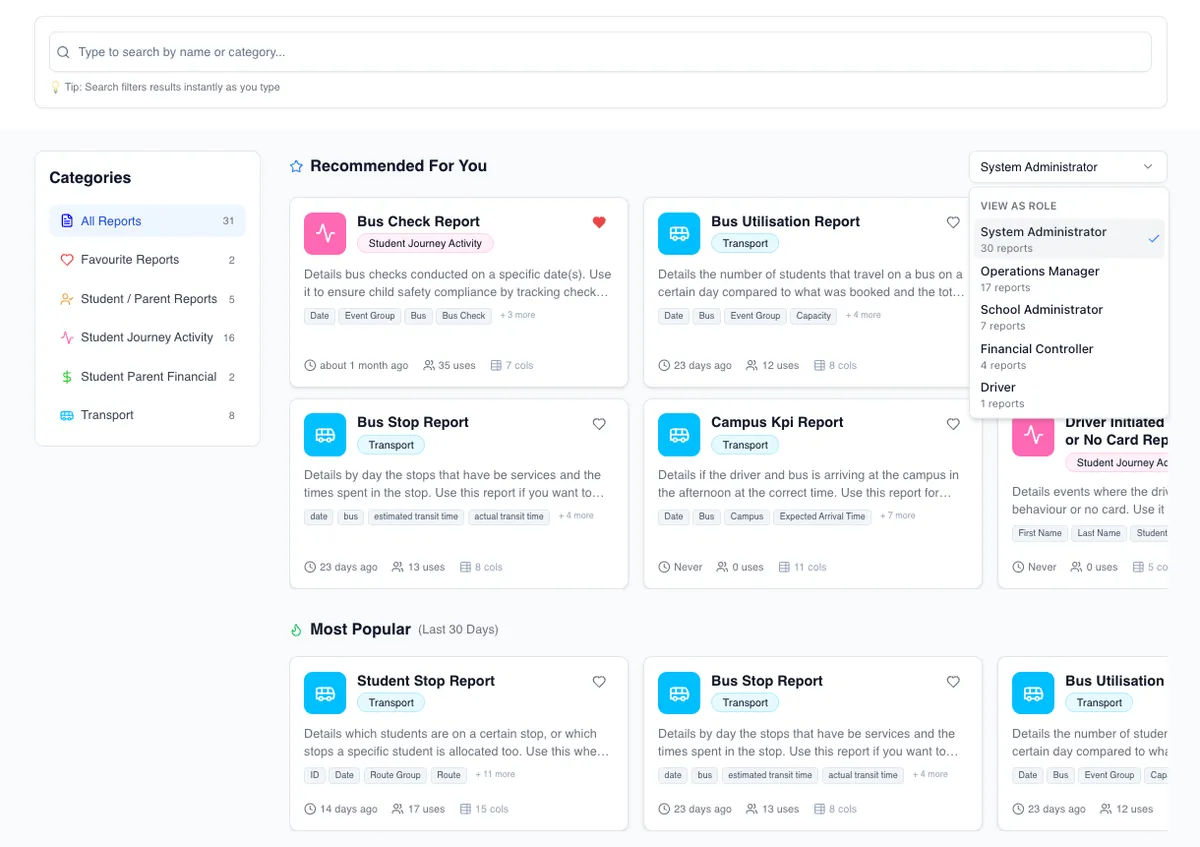Click the 'Tip: Search filters results instantly' text

(x=172, y=87)
